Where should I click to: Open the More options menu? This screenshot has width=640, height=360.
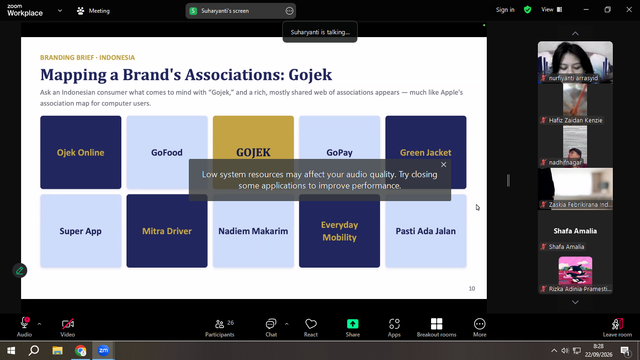coord(480,328)
